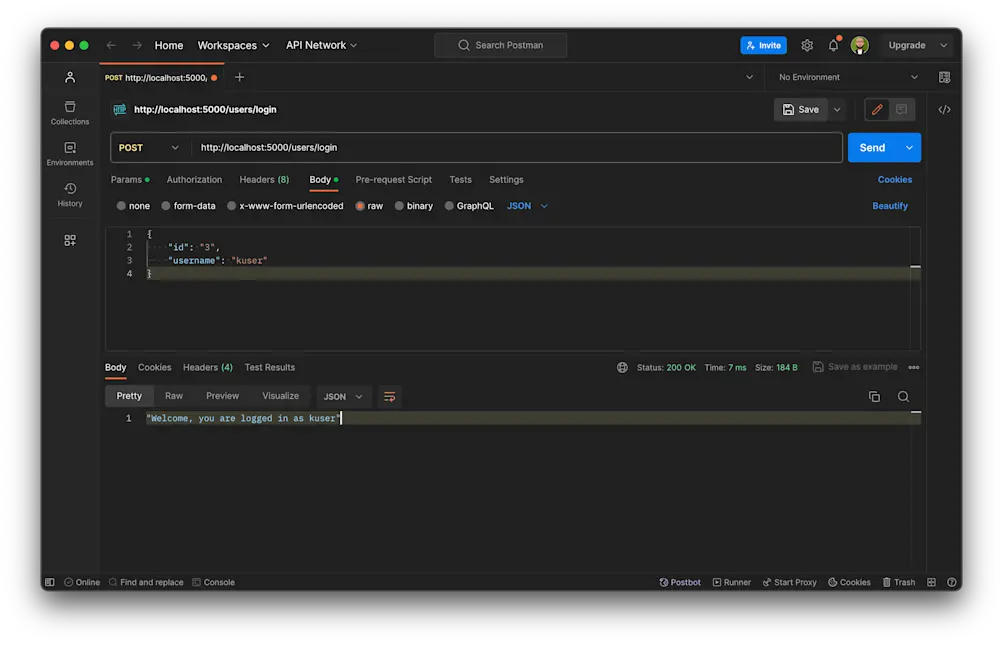Open the workspace person icon in the sidebar
1003x645 pixels.
click(x=70, y=77)
